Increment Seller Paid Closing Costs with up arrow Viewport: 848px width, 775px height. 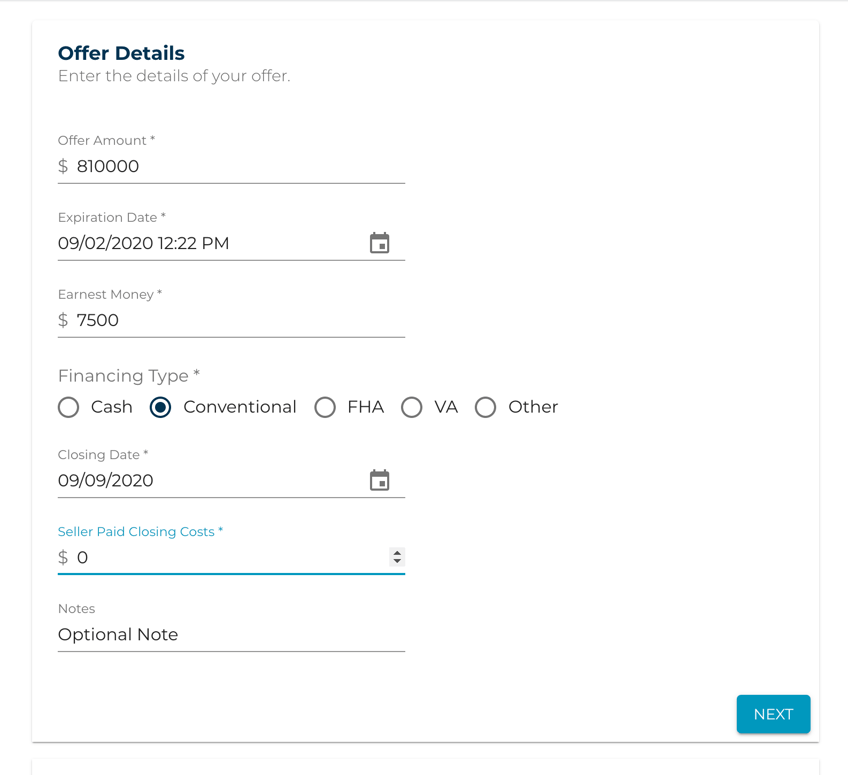pos(397,552)
